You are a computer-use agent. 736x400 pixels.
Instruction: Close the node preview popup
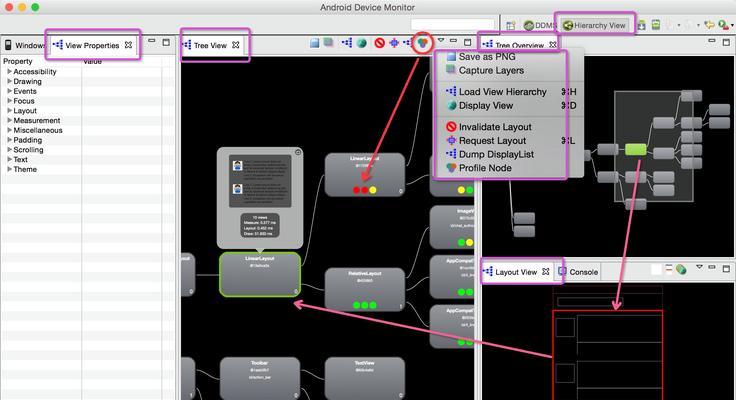click(298, 153)
